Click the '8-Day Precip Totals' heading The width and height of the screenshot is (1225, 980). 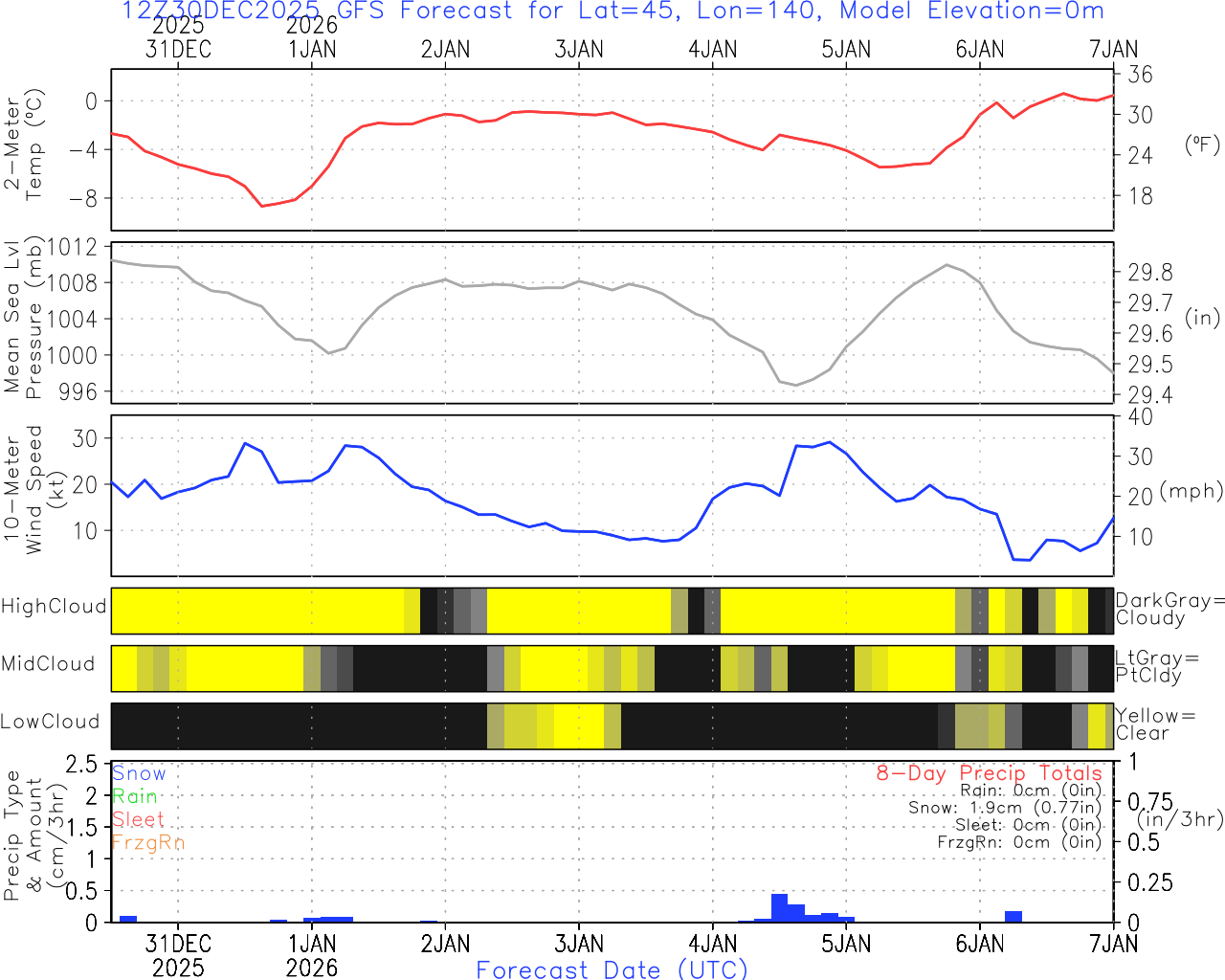pyautogui.click(x=989, y=773)
